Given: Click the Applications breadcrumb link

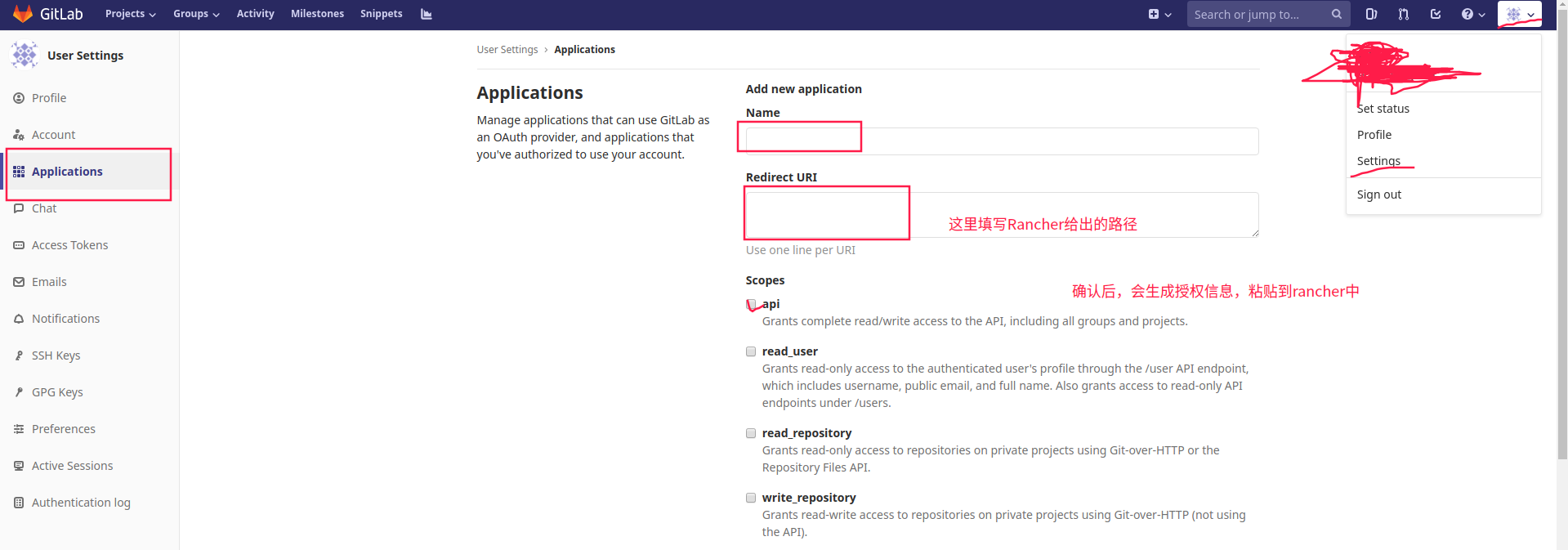Looking at the screenshot, I should pos(584,50).
